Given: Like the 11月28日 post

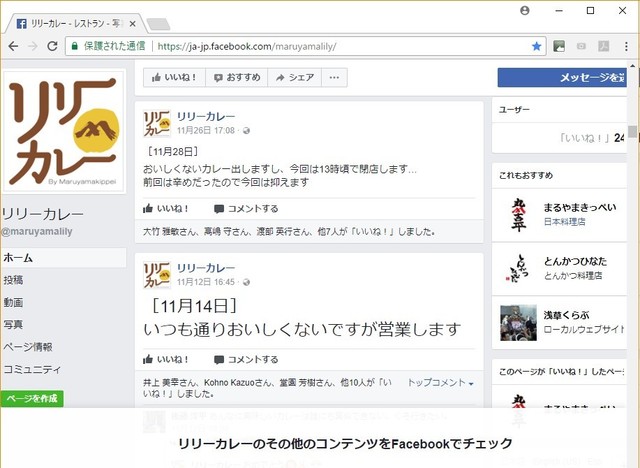Looking at the screenshot, I should coord(166,209).
